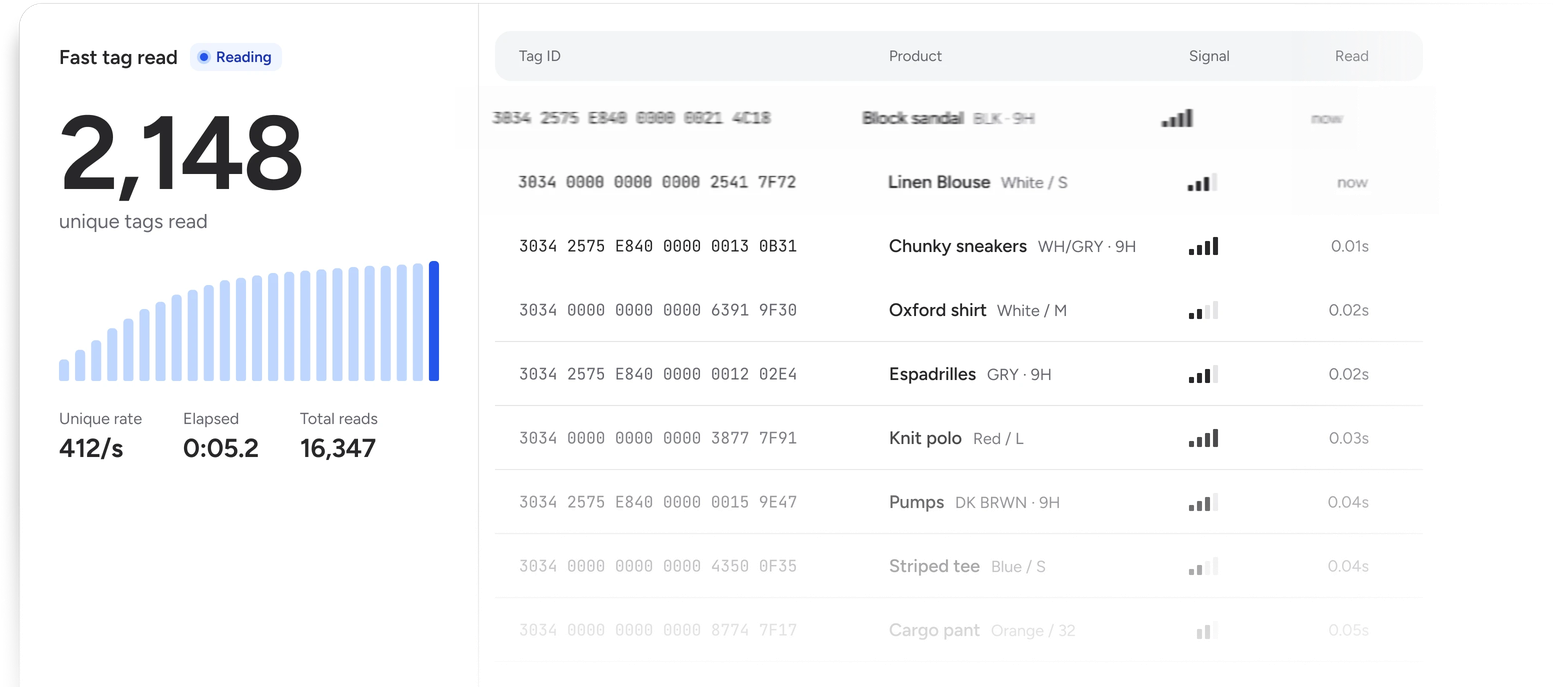Click tag ID ending 4350 0F35
Screen dimensions: 1558x687
coord(658,566)
